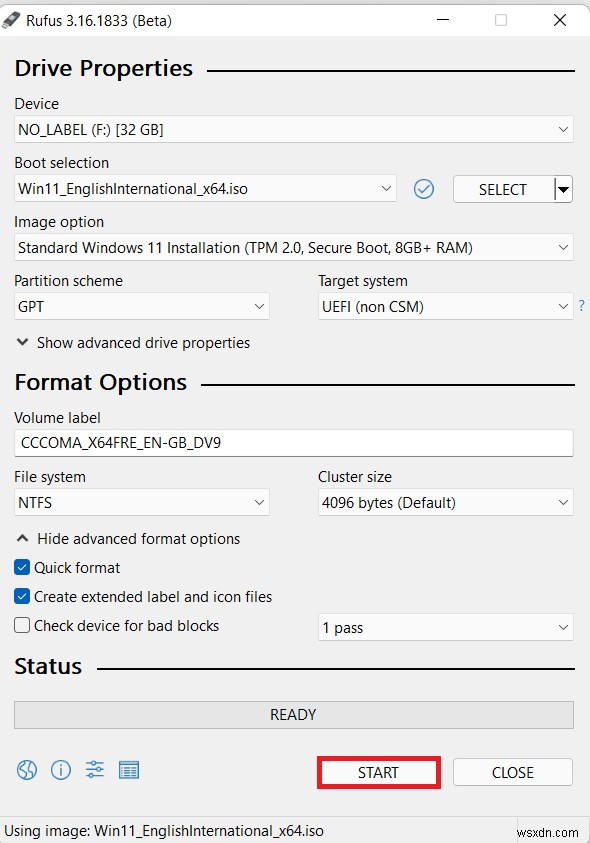Open the SELECT button's dropdown arrow

562,189
